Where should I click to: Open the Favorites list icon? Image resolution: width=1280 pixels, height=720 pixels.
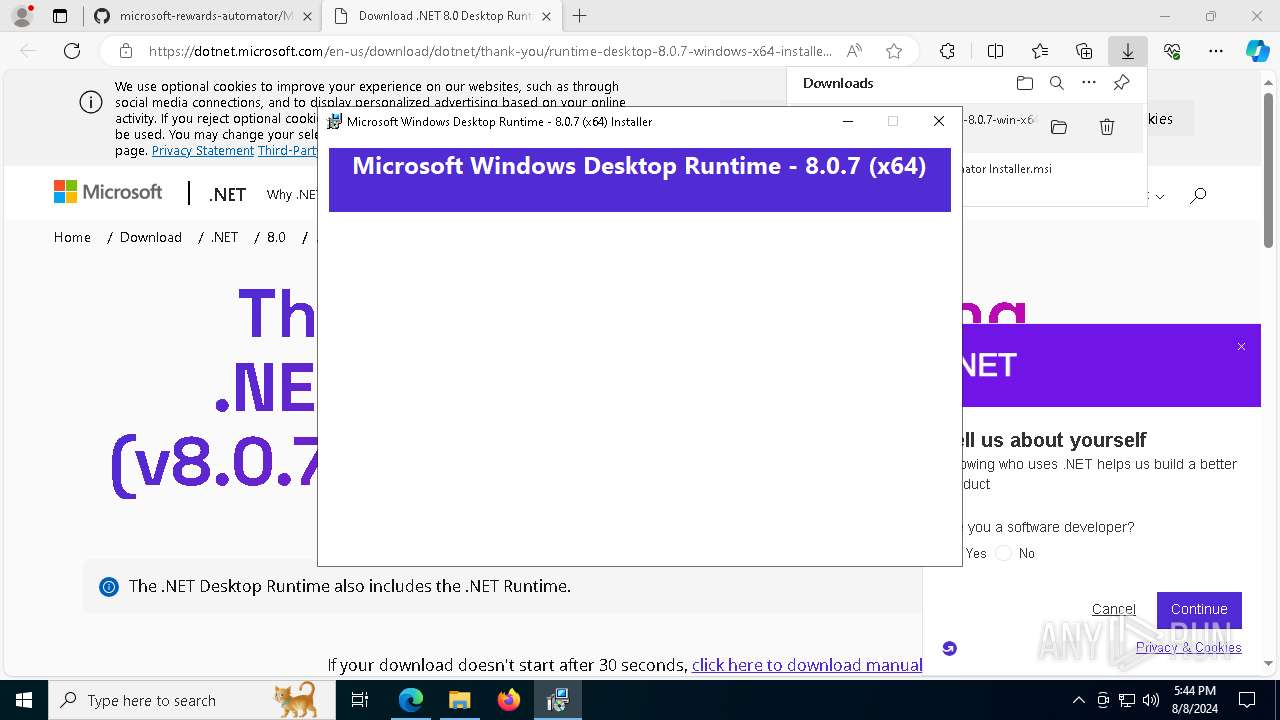click(1040, 51)
